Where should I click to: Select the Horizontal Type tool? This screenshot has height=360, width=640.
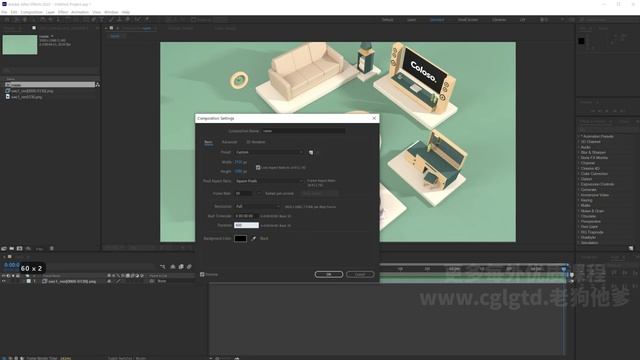(x=101, y=19)
